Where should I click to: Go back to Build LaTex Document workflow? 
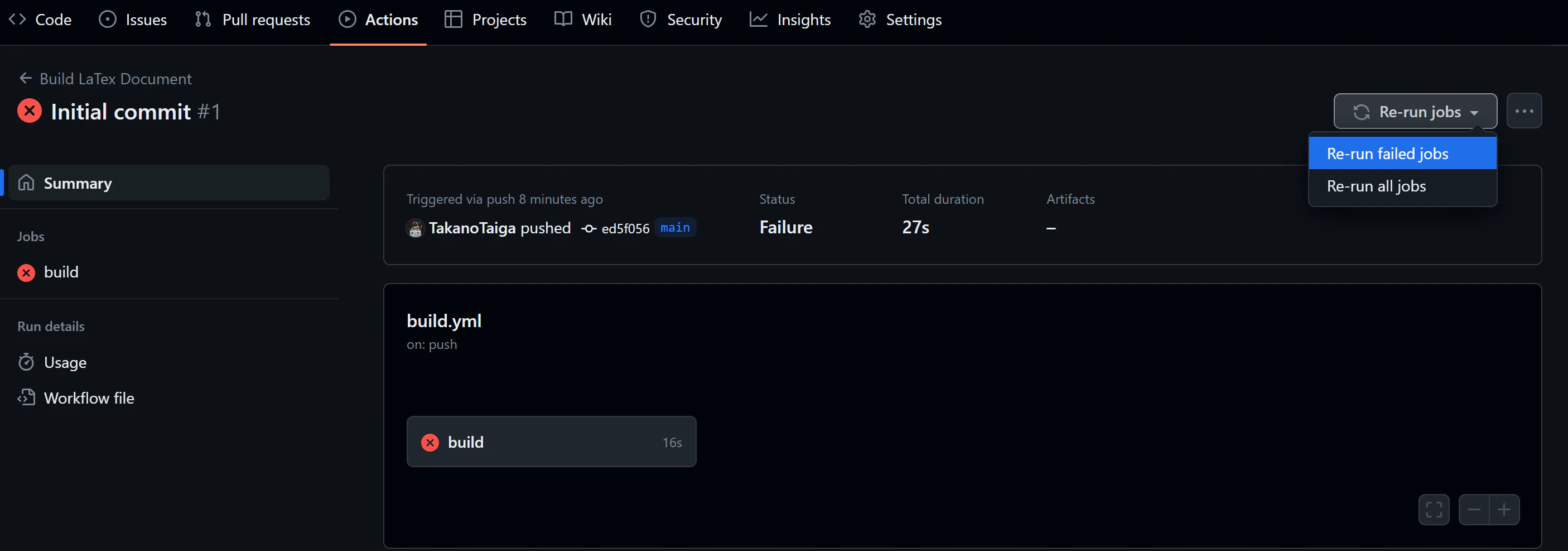pos(115,79)
